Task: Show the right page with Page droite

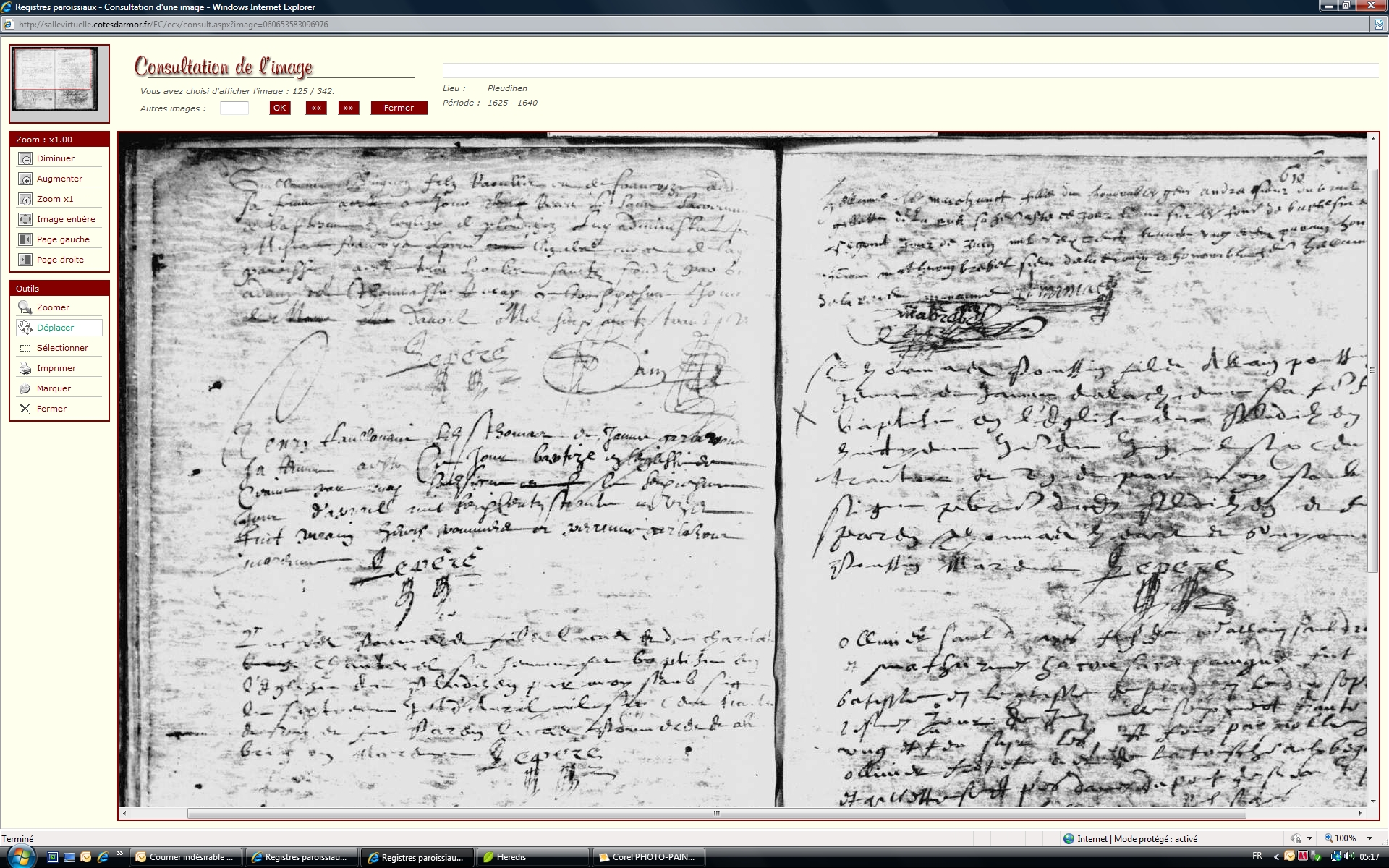Action: point(25,260)
